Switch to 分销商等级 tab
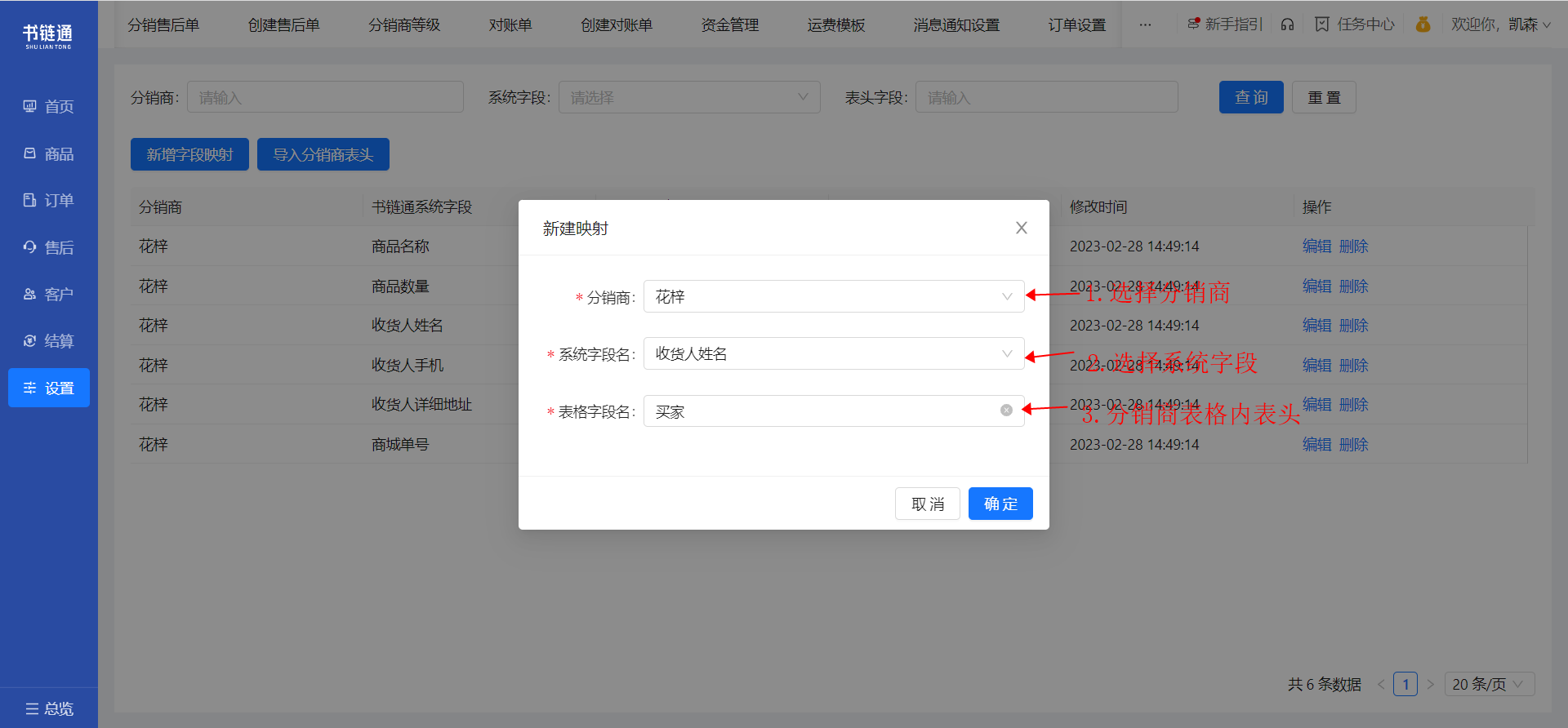 pyautogui.click(x=404, y=25)
